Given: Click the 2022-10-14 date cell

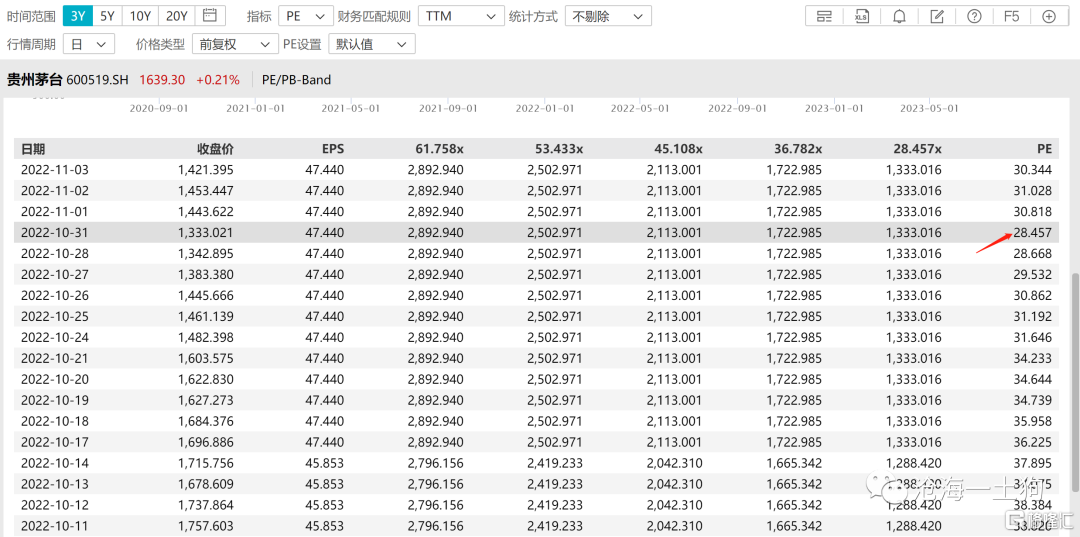Looking at the screenshot, I should click(54, 463).
